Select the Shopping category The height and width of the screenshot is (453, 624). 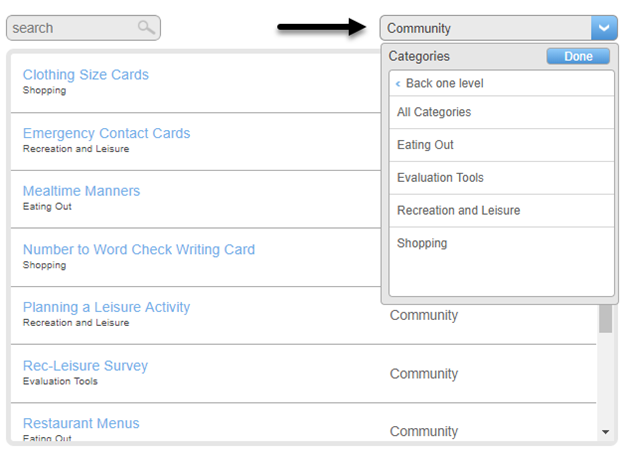click(501, 243)
